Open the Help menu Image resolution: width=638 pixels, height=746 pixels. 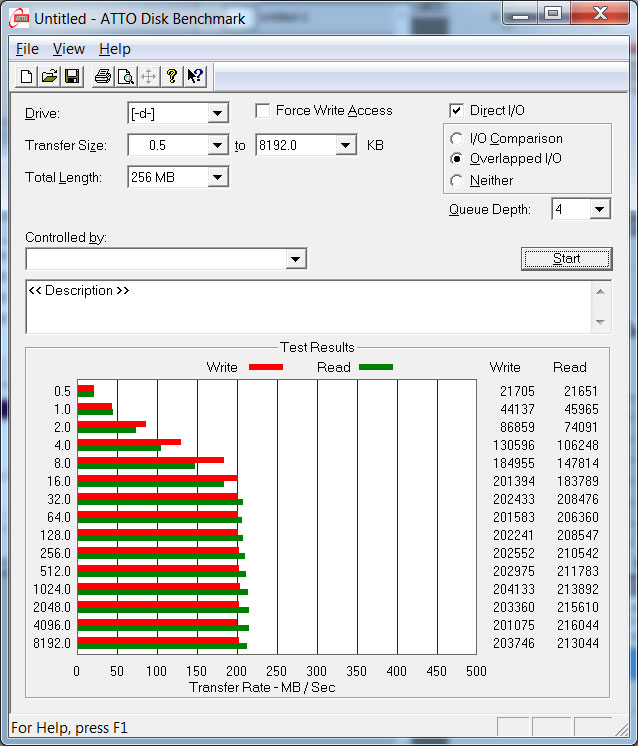click(x=115, y=49)
